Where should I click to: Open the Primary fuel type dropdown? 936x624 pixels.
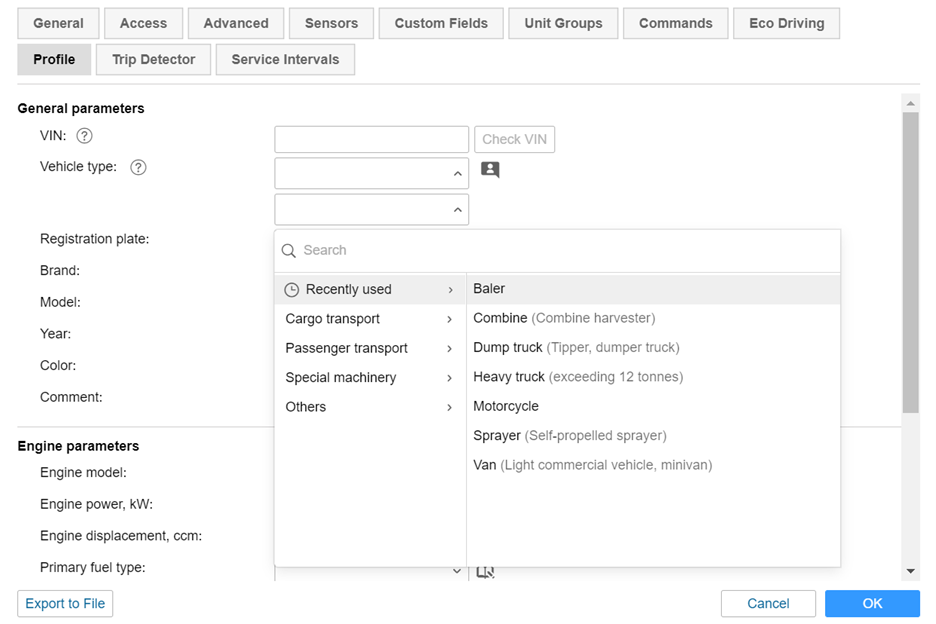click(x=457, y=571)
